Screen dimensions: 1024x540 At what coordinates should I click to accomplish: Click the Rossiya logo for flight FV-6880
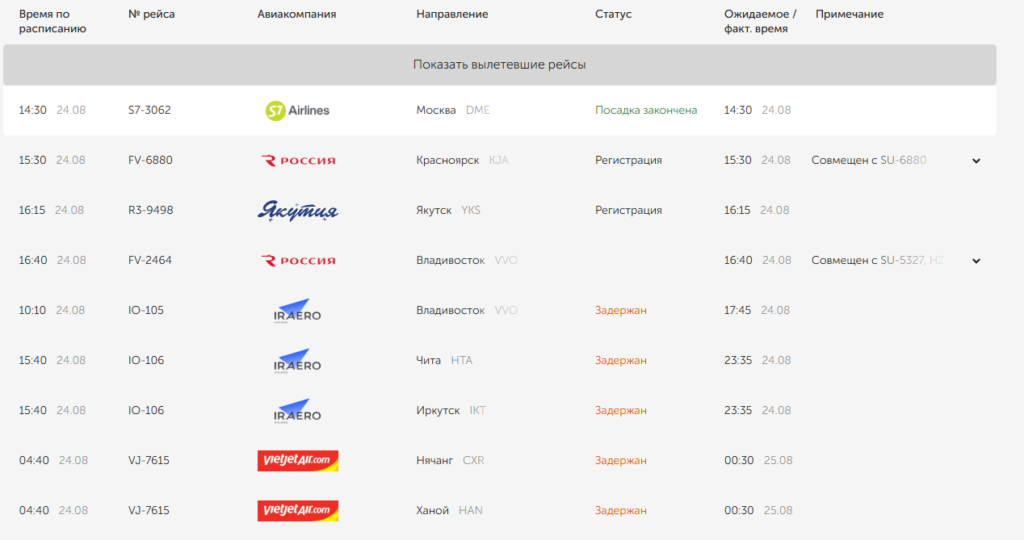(298, 161)
